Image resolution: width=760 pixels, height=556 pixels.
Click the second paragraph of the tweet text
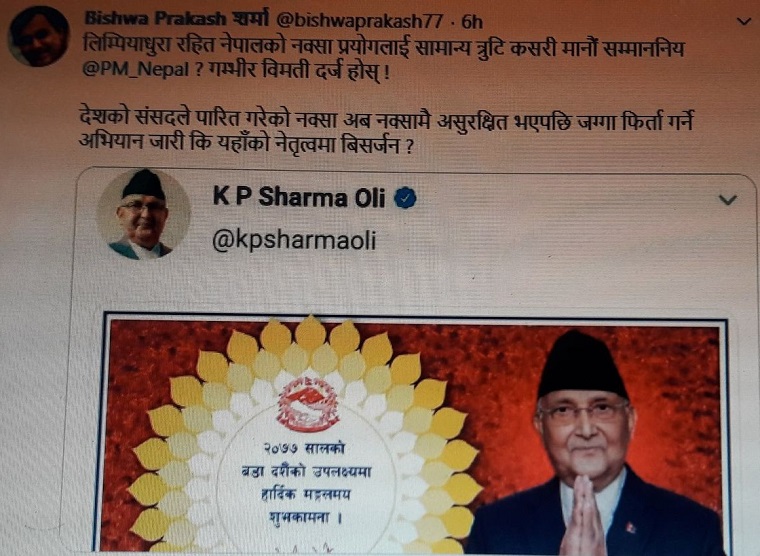coord(386,132)
